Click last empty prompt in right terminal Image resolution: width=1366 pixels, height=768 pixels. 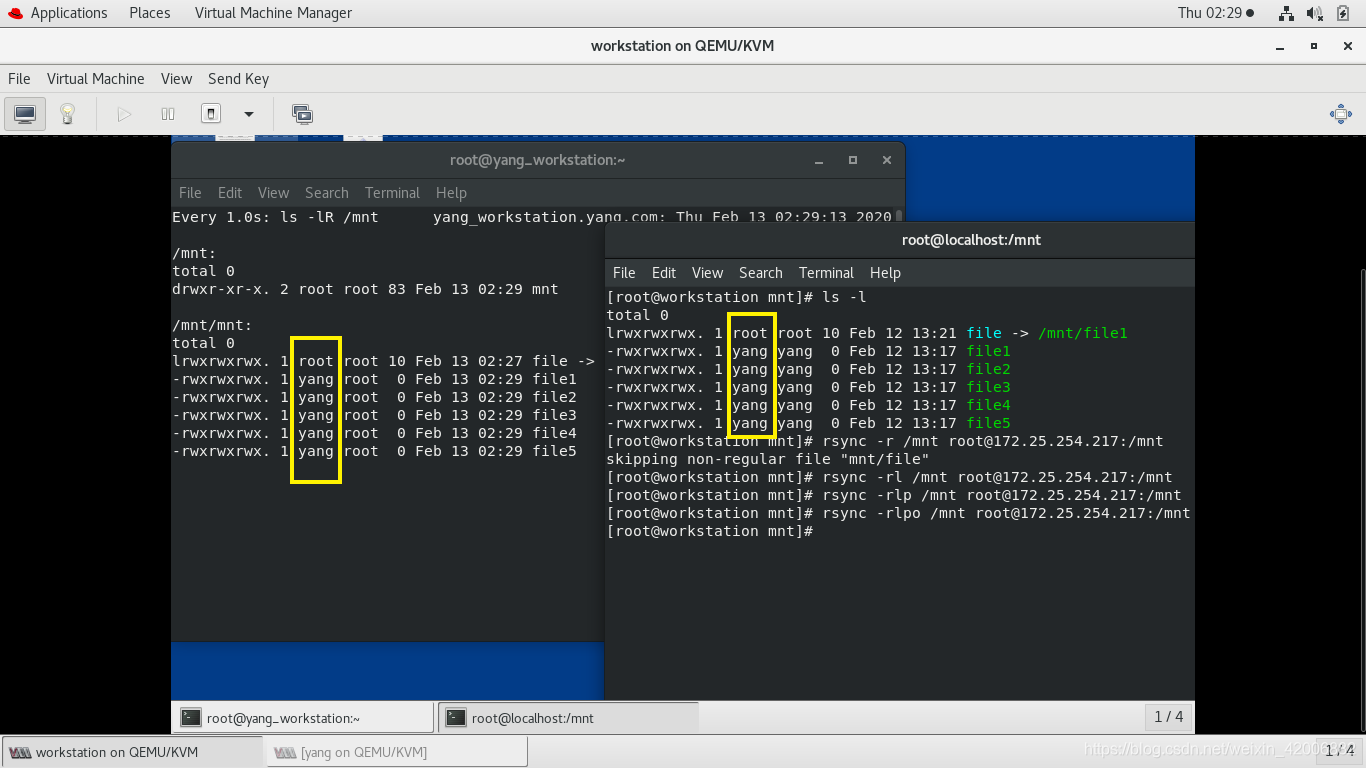pyautogui.click(x=710, y=531)
